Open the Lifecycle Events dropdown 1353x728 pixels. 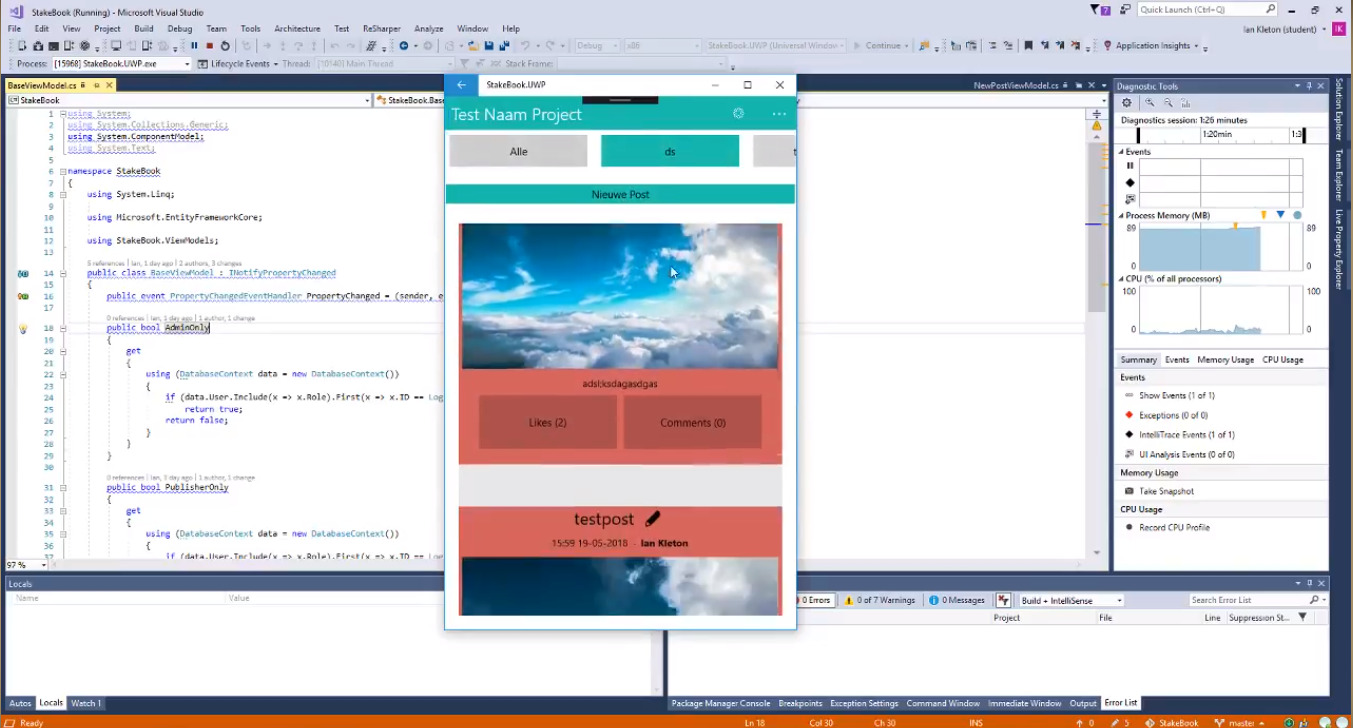point(276,64)
